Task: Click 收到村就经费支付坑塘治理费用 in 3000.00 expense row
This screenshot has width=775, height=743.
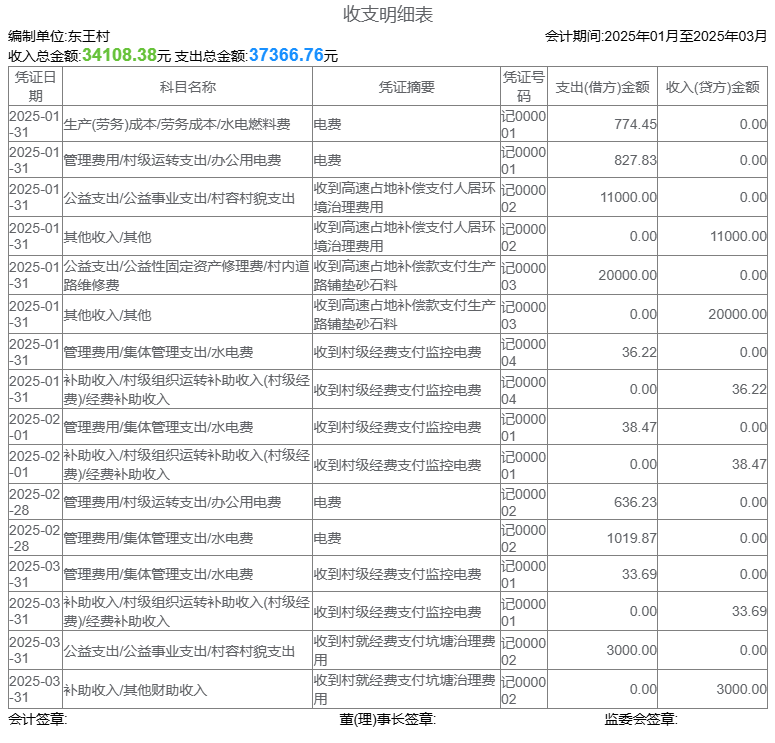Action: 404,651
